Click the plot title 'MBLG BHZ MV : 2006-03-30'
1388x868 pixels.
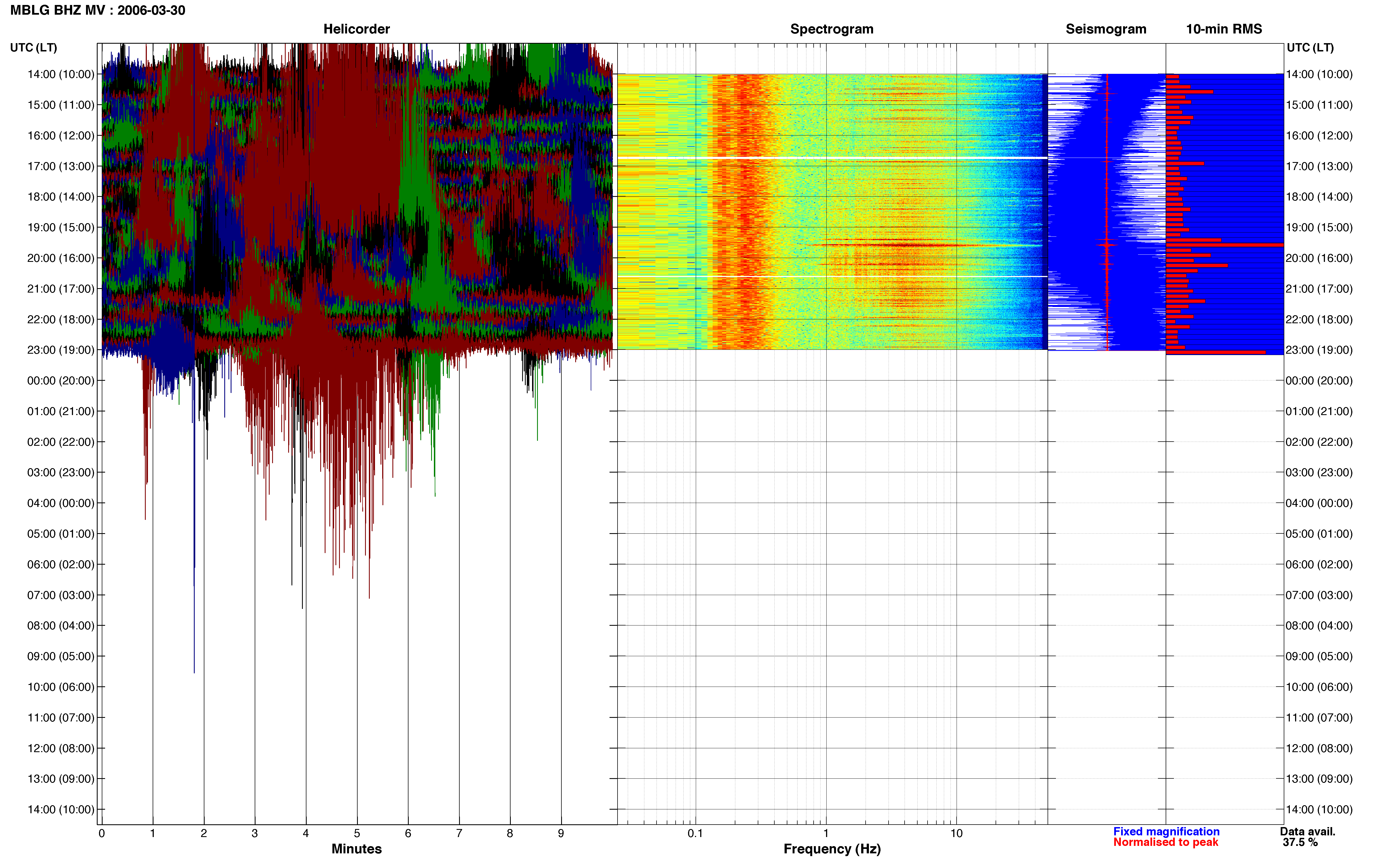(98, 10)
